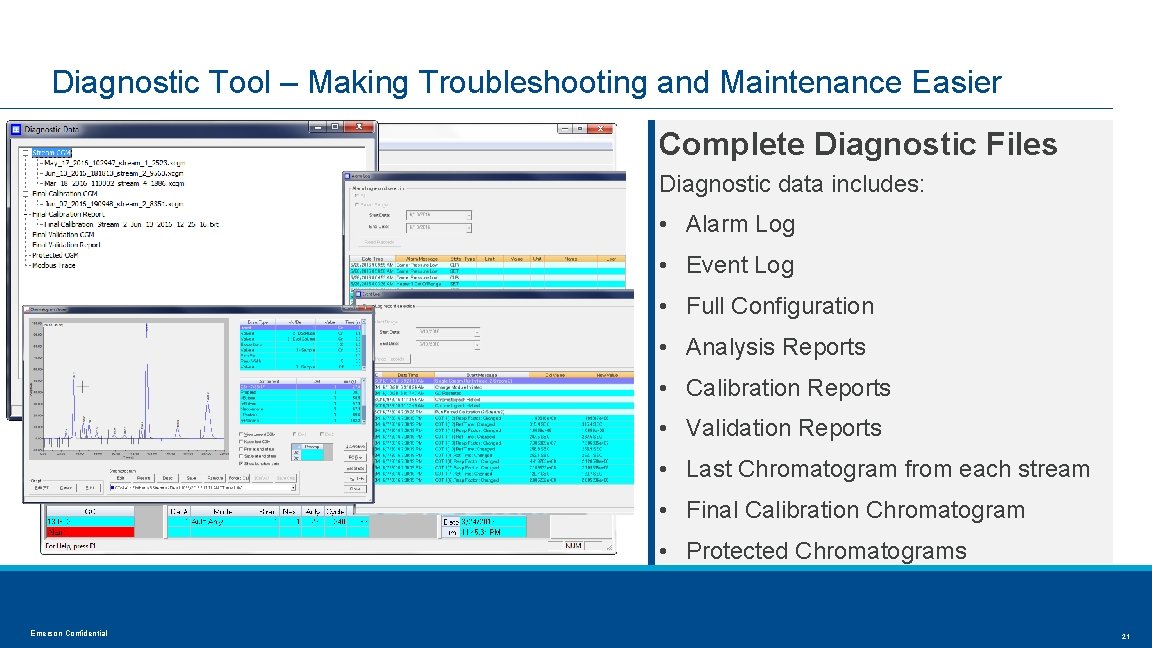Click the scrollbar of the timed events table
Screen dimensions: 1152x648
pos(364,345)
